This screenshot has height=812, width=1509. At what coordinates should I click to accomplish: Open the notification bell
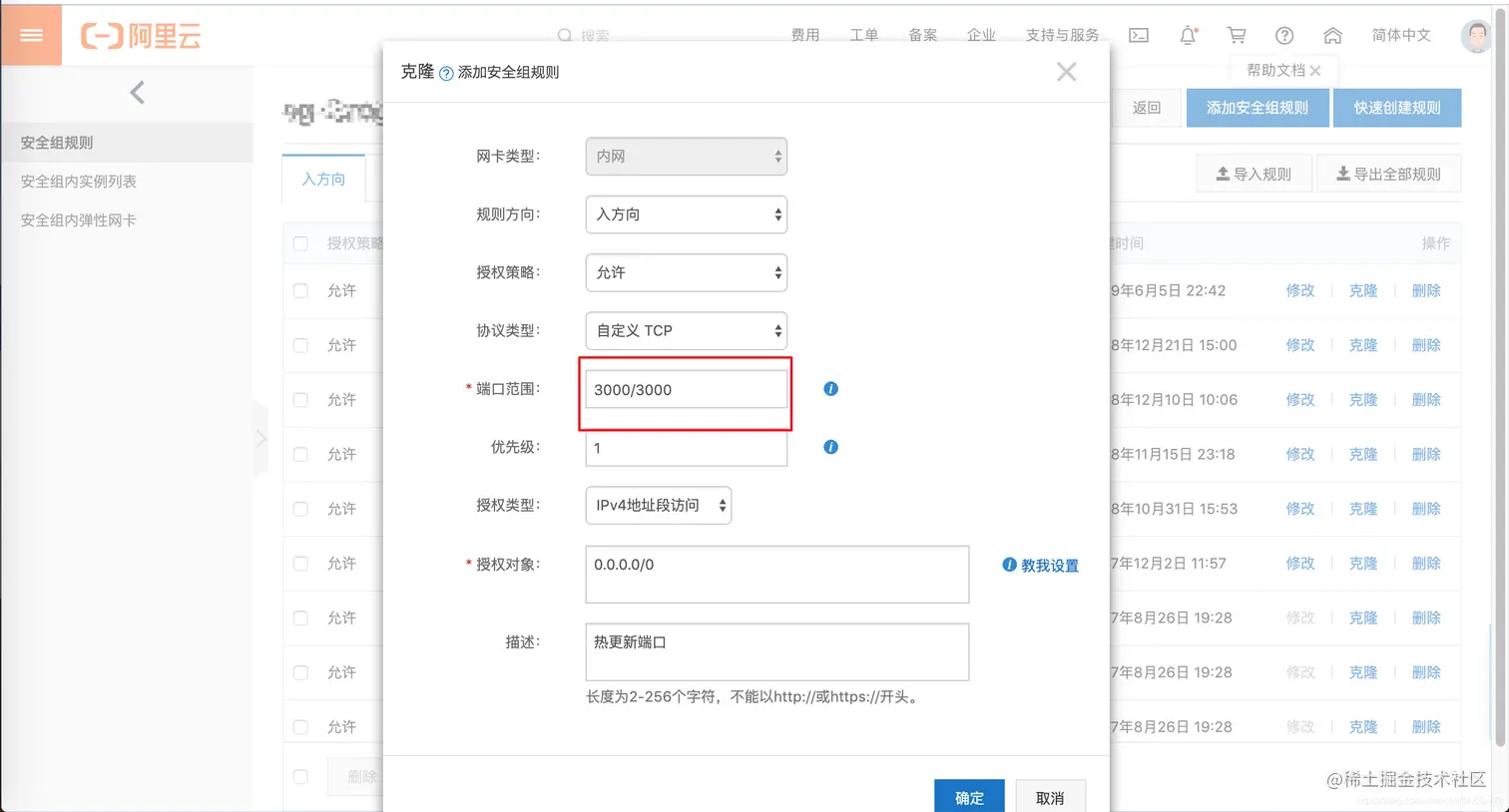(x=1188, y=36)
